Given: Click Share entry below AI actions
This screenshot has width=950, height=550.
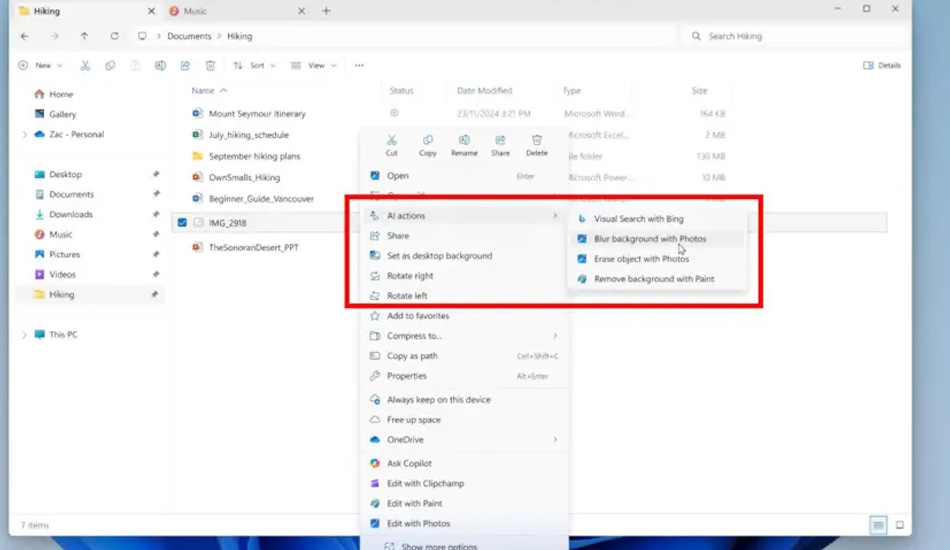Looking at the screenshot, I should pos(464,236).
